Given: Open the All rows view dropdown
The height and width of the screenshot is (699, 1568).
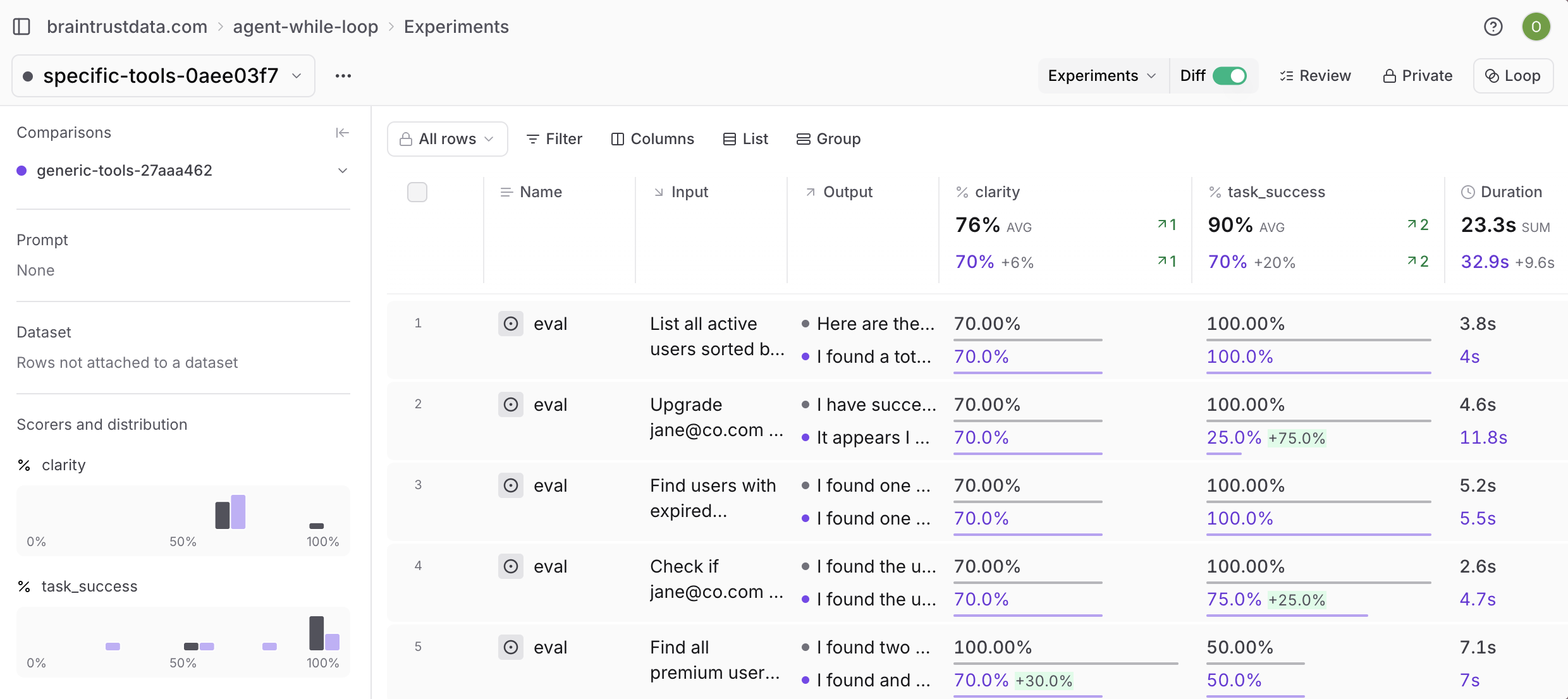Looking at the screenshot, I should coord(447,139).
